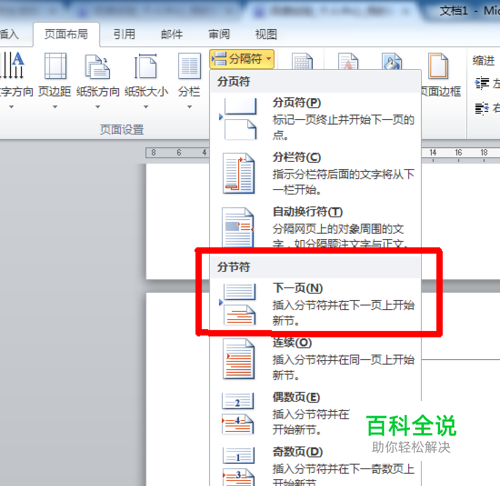Click the 缩进 indent label
This screenshot has width=500, height=486.
484,61
